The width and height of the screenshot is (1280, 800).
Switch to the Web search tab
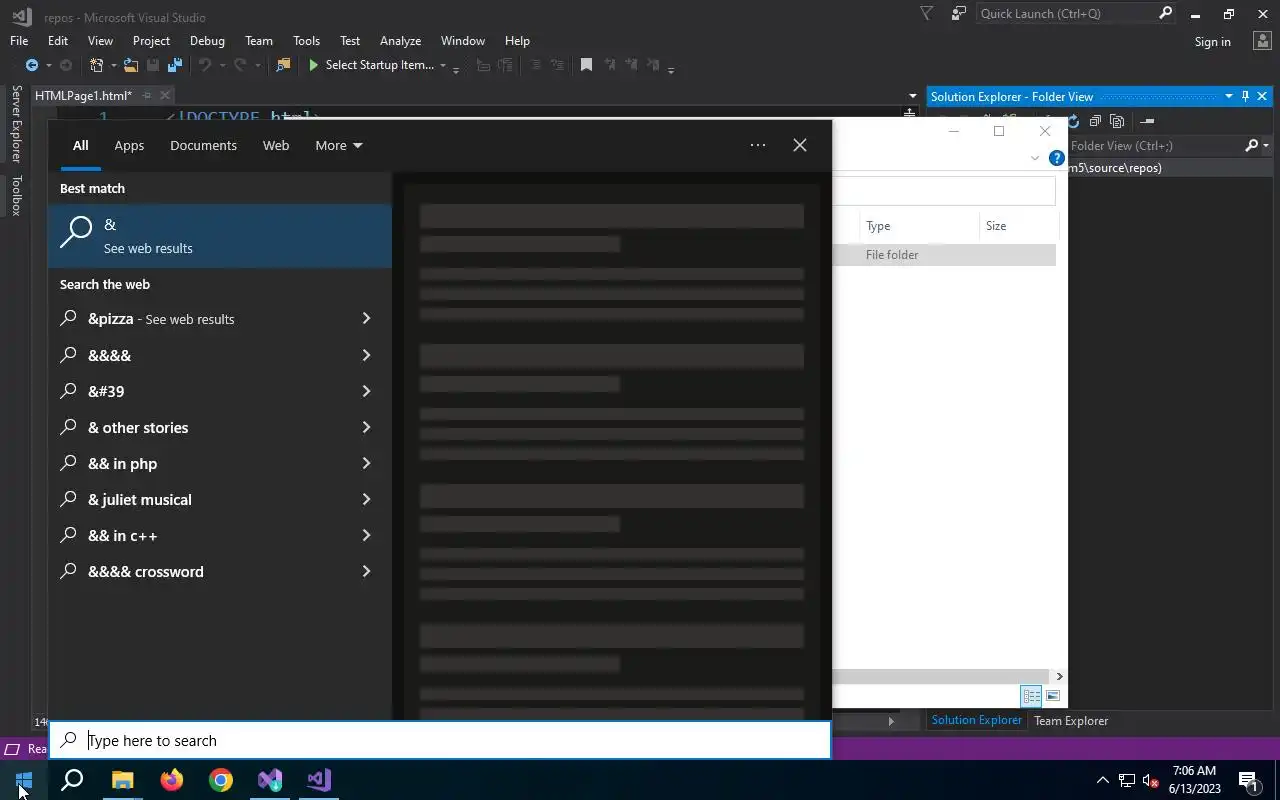point(276,145)
